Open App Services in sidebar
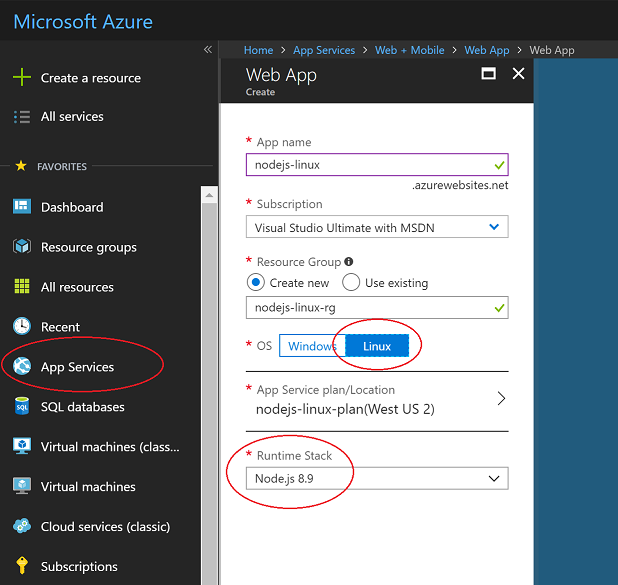 tap(77, 367)
